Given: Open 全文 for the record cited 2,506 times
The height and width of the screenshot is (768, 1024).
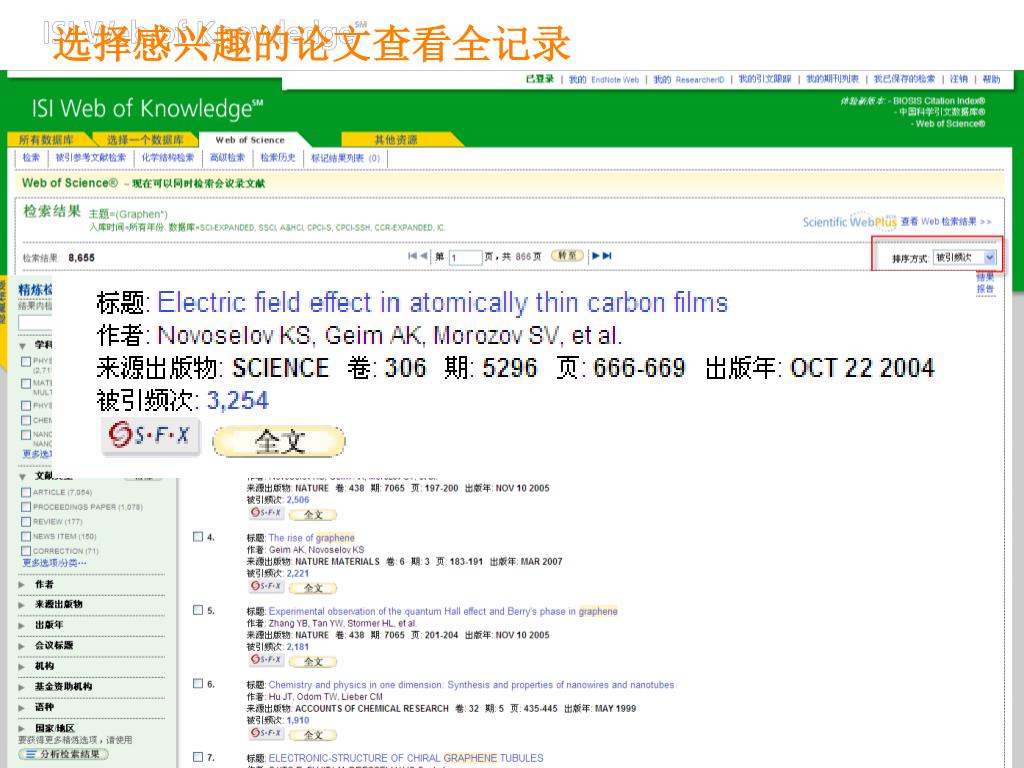Looking at the screenshot, I should click(x=313, y=515).
